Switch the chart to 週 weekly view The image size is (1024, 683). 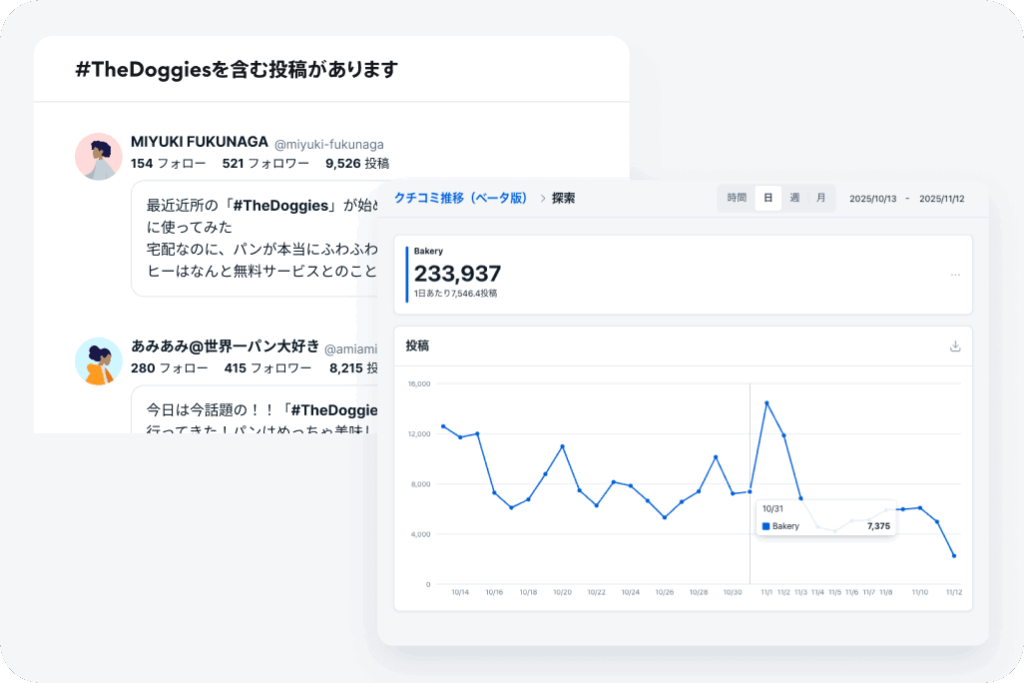794,198
